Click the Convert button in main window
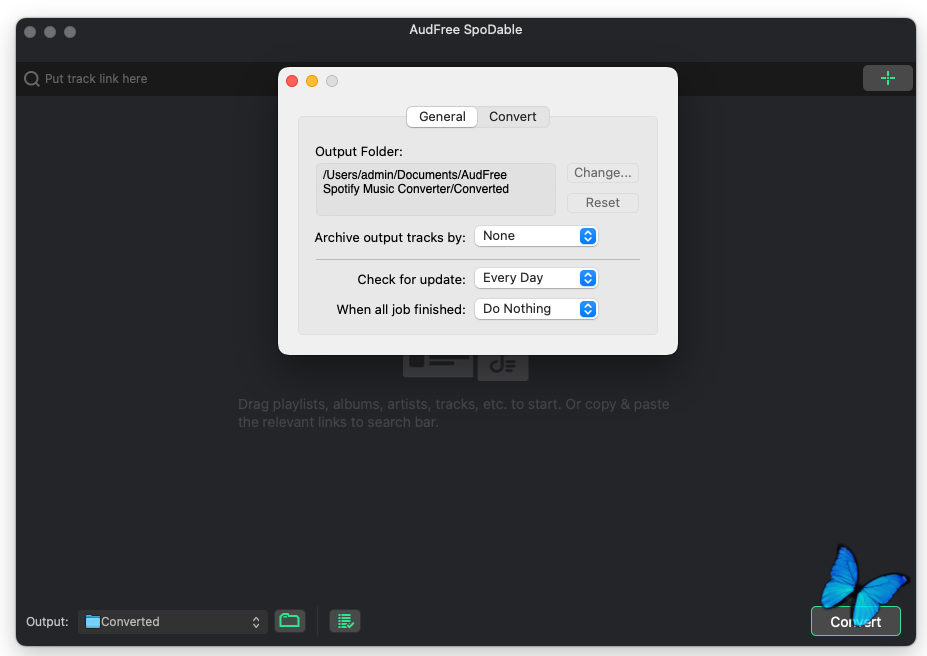The image size is (927, 656). click(x=855, y=622)
